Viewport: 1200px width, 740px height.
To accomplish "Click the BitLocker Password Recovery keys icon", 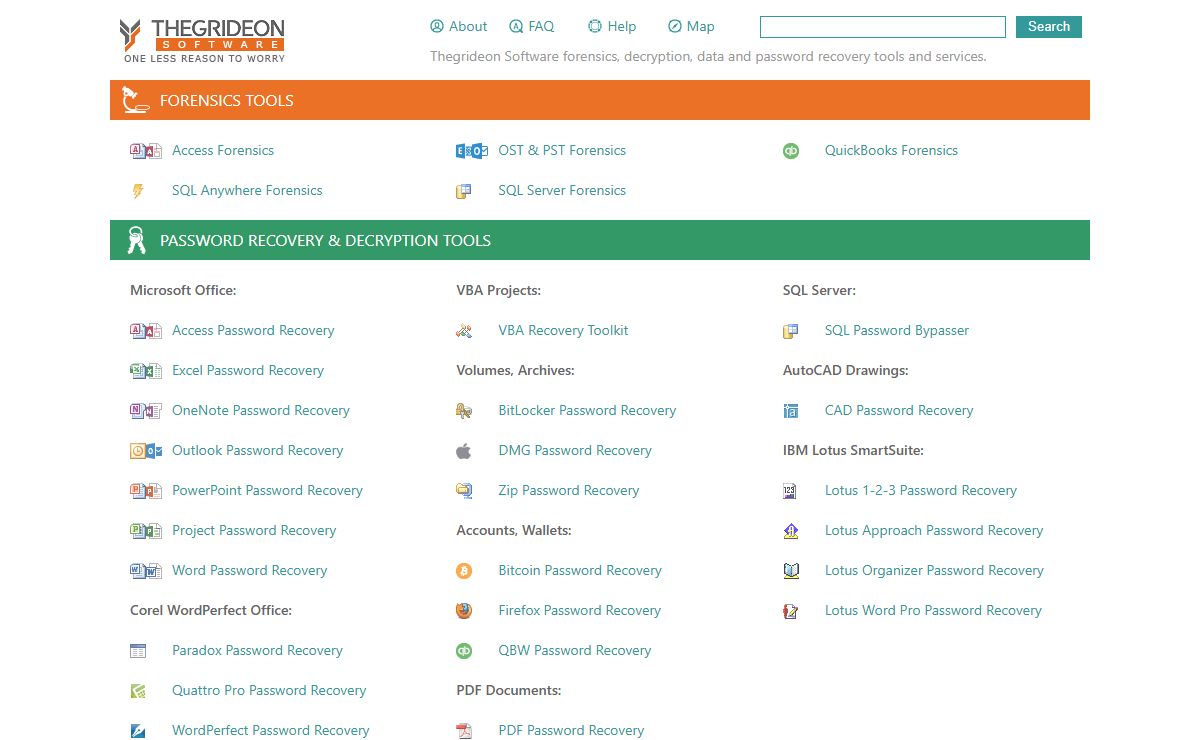I will click(464, 411).
